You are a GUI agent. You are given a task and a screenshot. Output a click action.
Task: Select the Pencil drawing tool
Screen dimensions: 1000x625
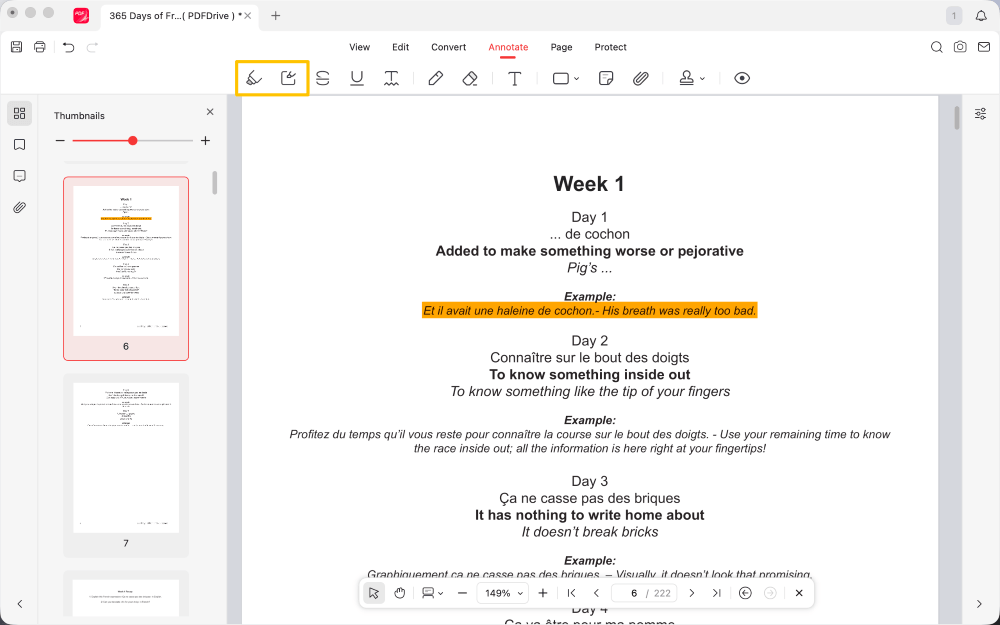click(x=435, y=78)
